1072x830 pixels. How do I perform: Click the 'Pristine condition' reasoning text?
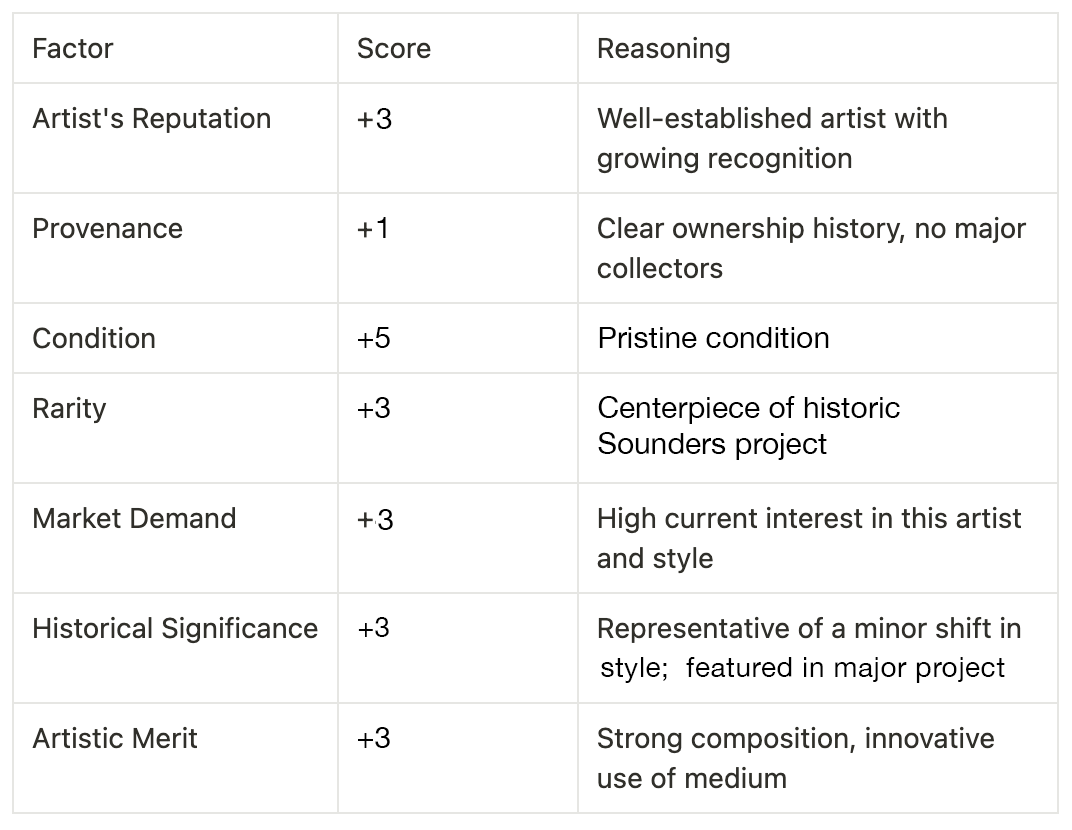pos(713,338)
